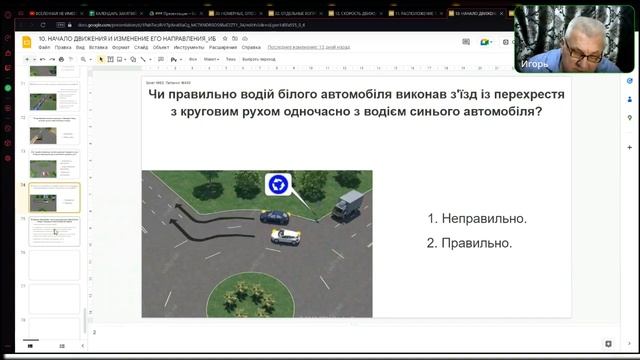Viewport: 640px width, 360px height.
Task: Open the insert image dropdown arrow
Action: click(x=125, y=60)
